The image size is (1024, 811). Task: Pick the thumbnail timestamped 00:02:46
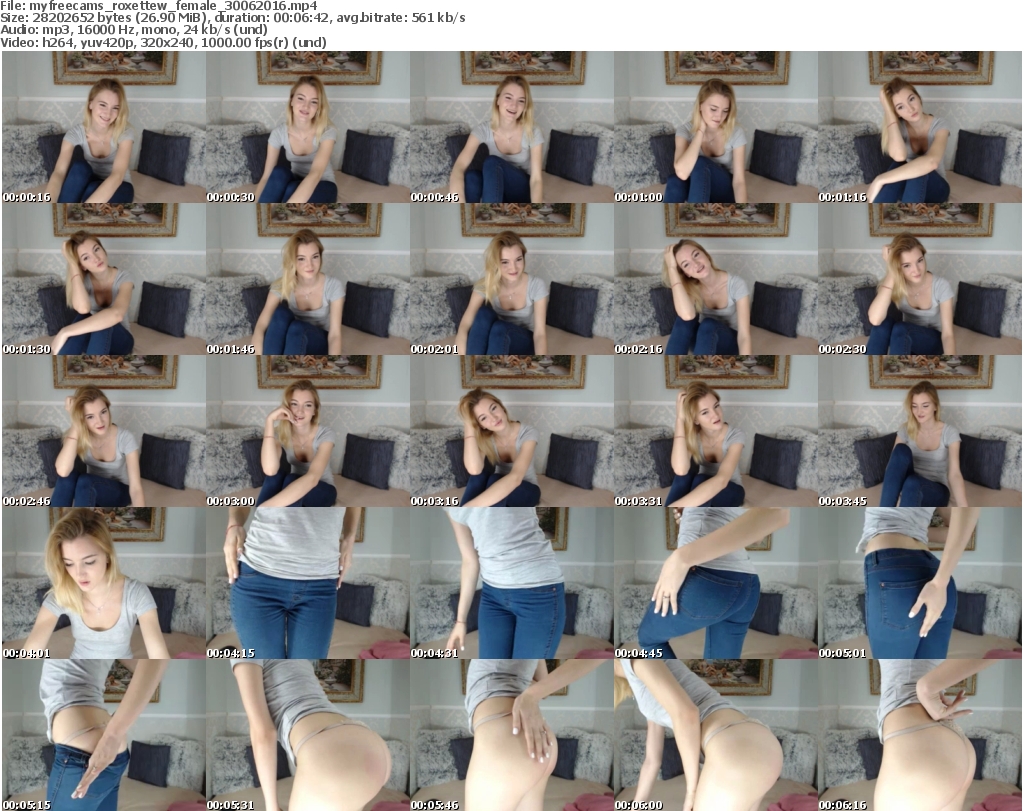(104, 431)
